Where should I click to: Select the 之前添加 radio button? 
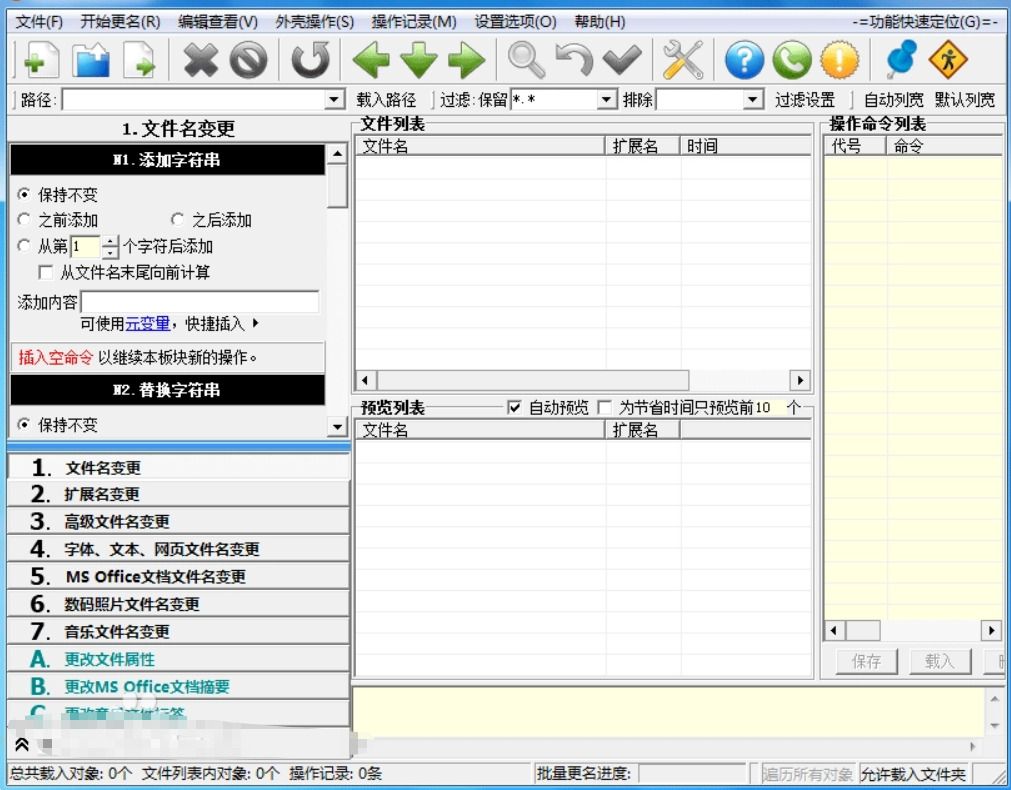25,220
